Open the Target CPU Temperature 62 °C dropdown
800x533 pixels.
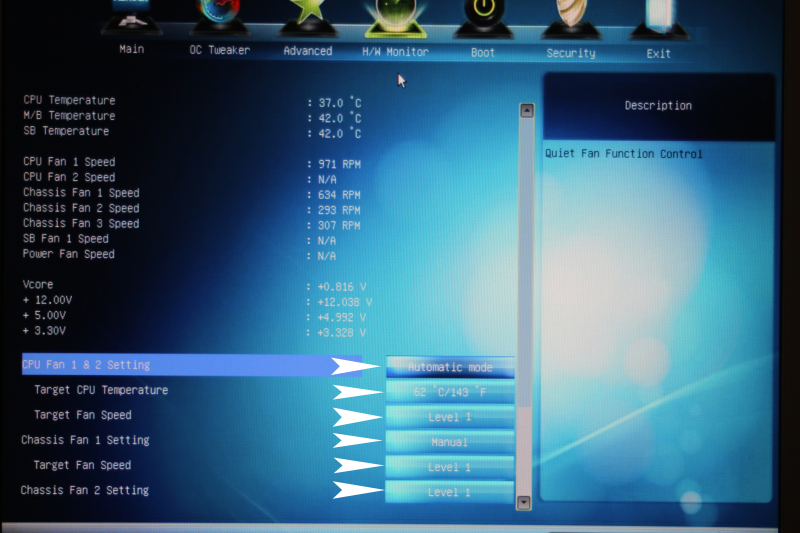click(x=450, y=392)
